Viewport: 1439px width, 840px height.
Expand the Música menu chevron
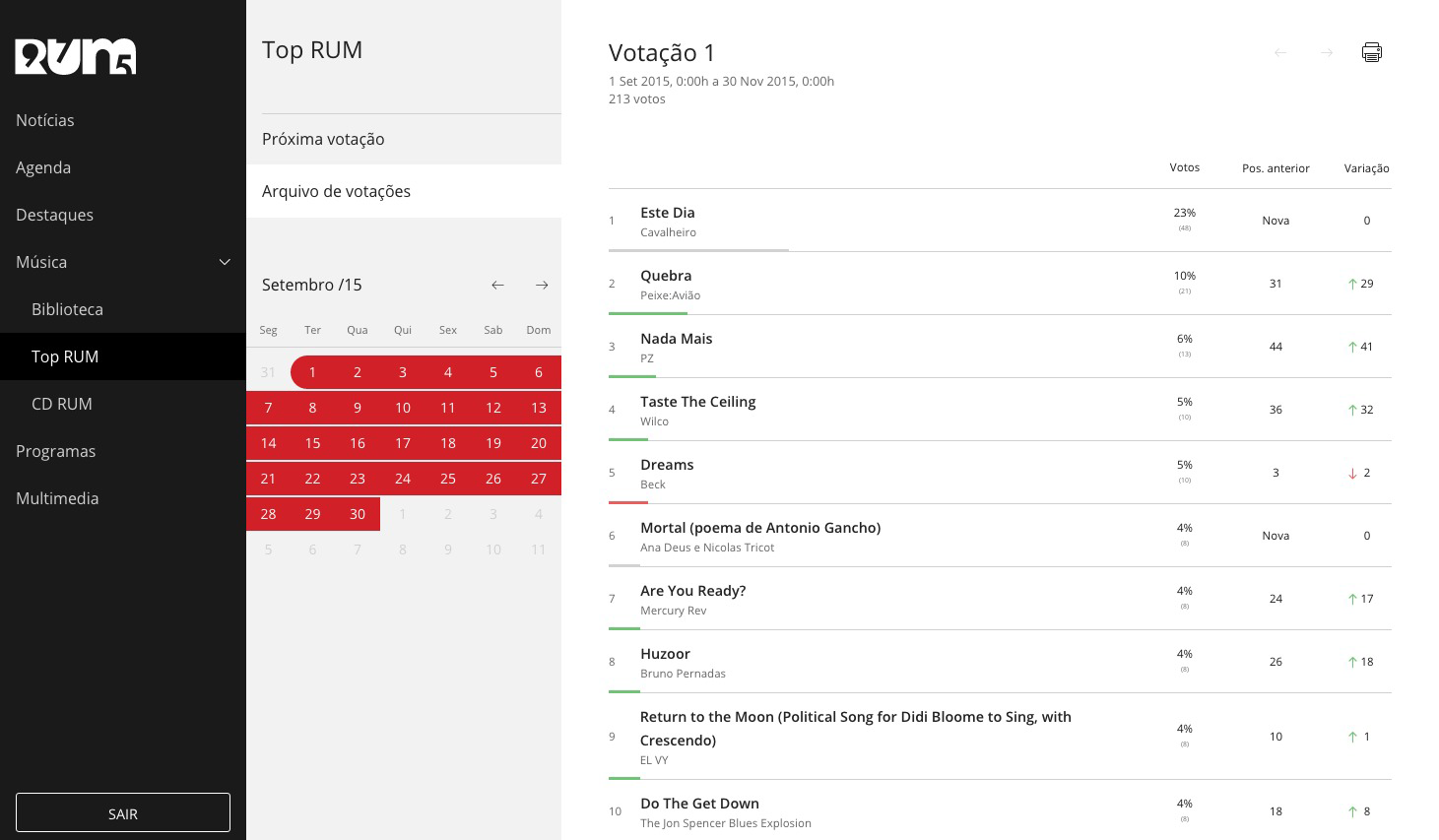[x=225, y=262]
